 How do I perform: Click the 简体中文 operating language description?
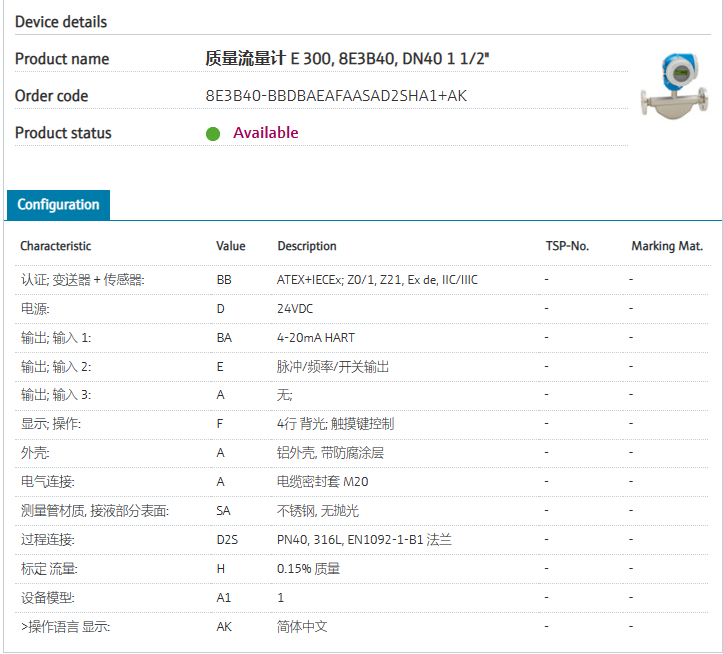click(302, 627)
